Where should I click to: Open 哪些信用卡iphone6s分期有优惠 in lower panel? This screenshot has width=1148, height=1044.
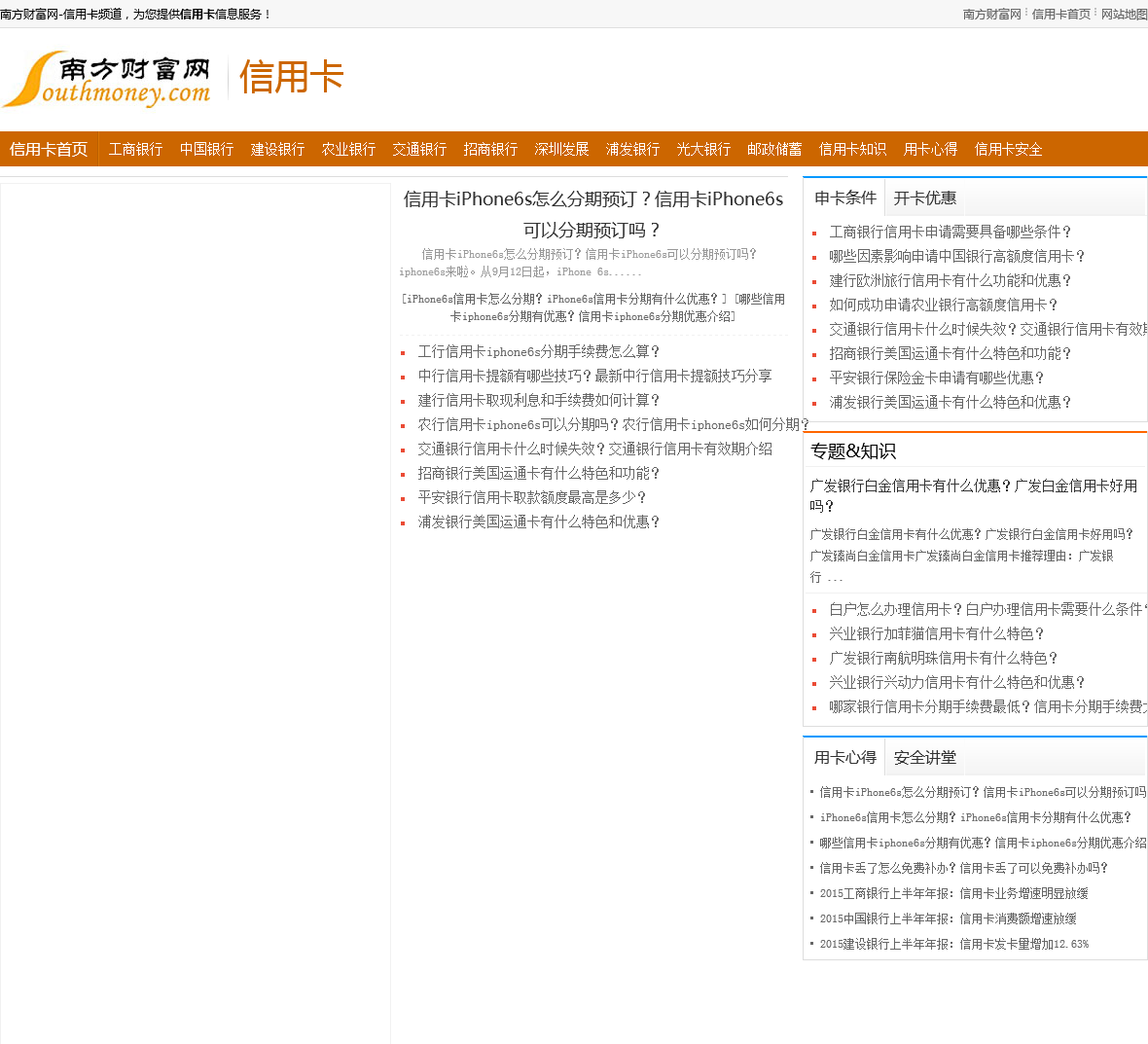coord(984,843)
